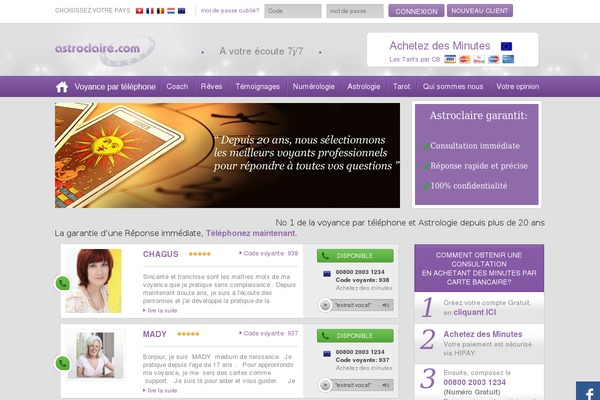This screenshot has width=600, height=400.
Task: Click Chagus DISPONIBLE button
Action: (355, 256)
